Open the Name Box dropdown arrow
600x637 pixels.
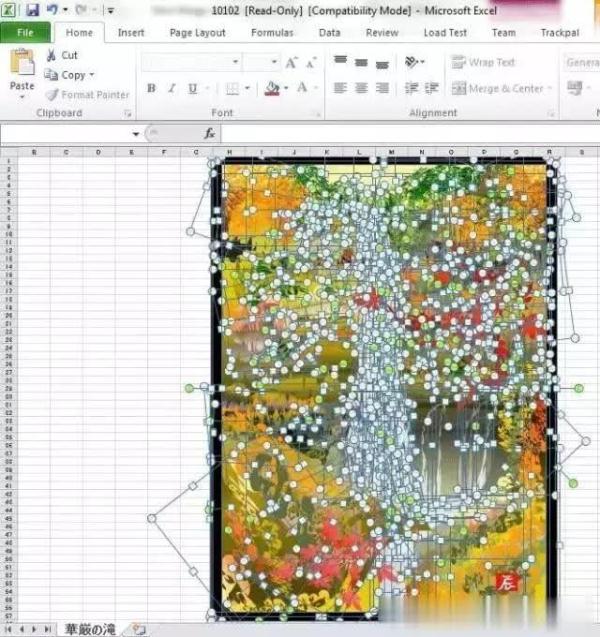135,134
